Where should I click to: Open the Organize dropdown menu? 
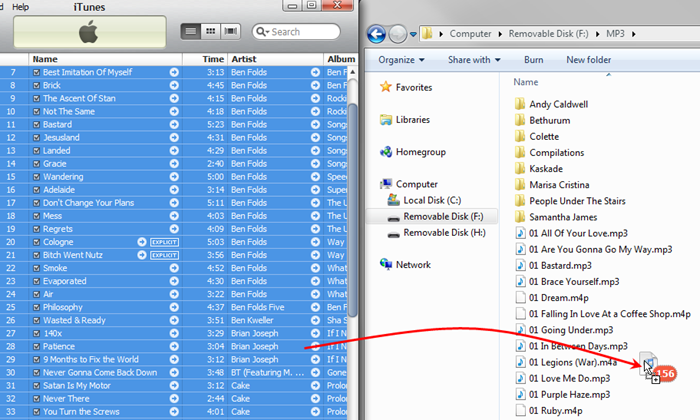(x=401, y=60)
